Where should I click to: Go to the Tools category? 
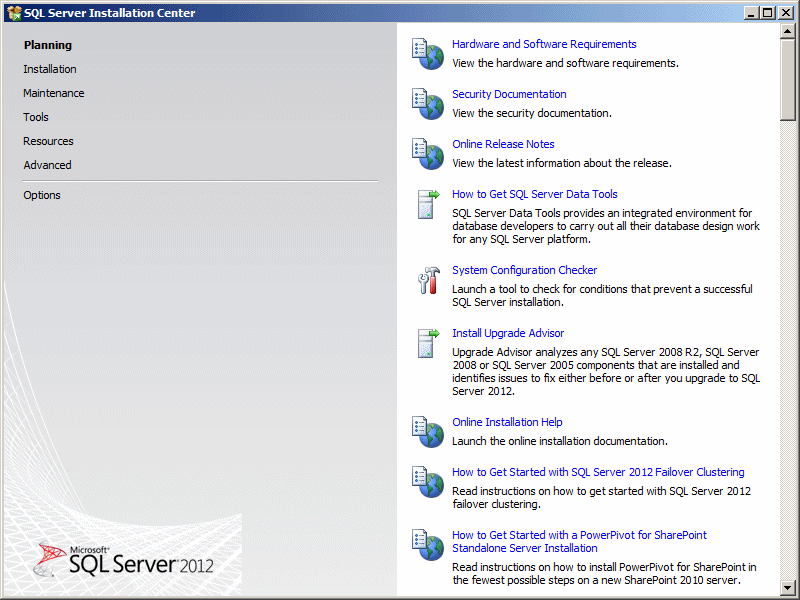(x=36, y=117)
